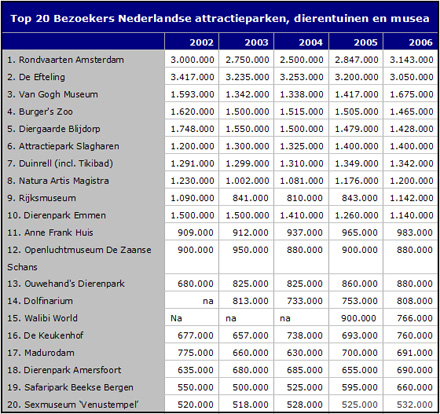The image size is (440, 414).
Task: Click the row label '1. Rondvaarten Amsterdam'
Action: [x=66, y=60]
